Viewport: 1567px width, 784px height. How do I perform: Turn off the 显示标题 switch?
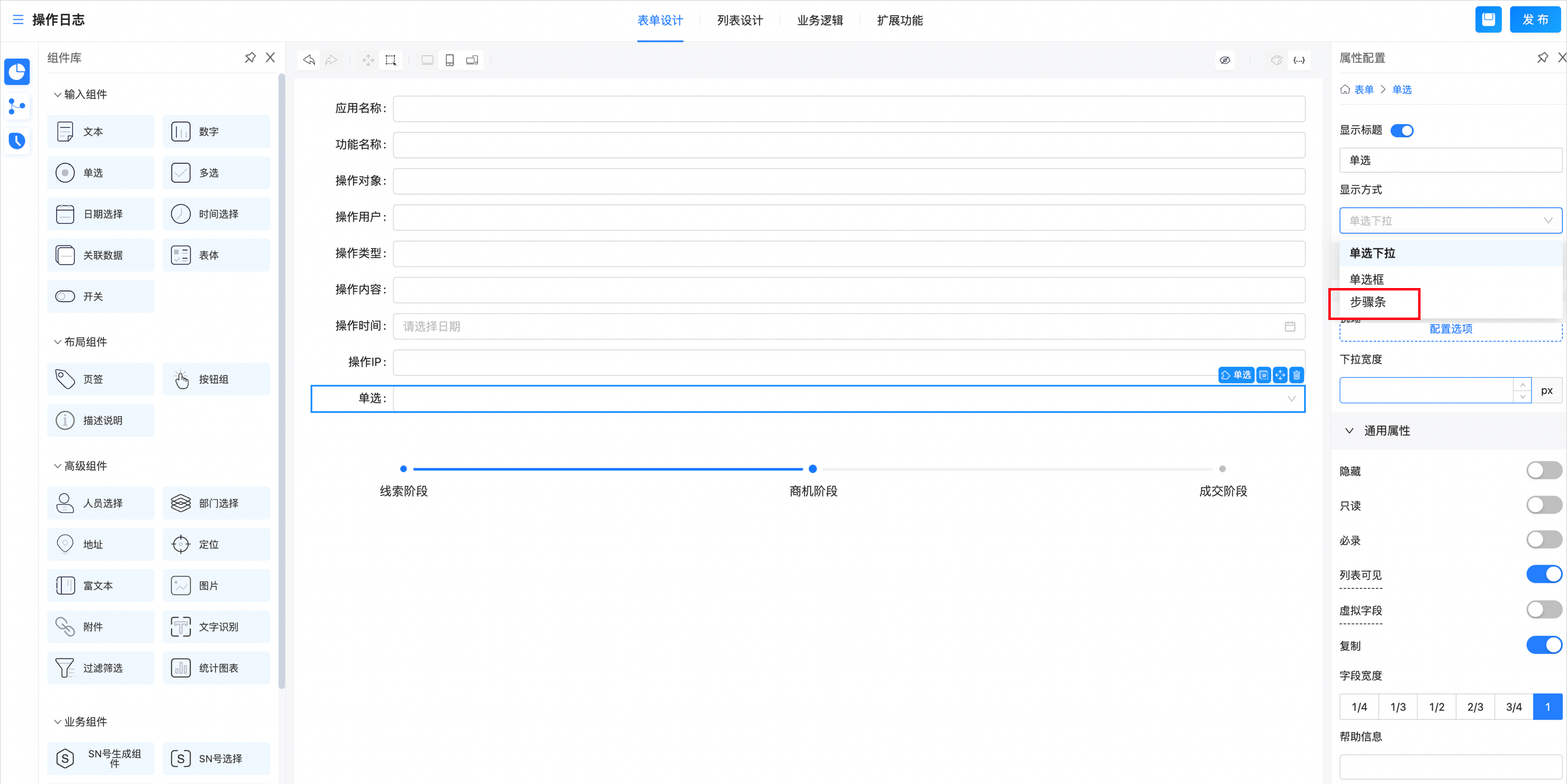tap(1401, 130)
